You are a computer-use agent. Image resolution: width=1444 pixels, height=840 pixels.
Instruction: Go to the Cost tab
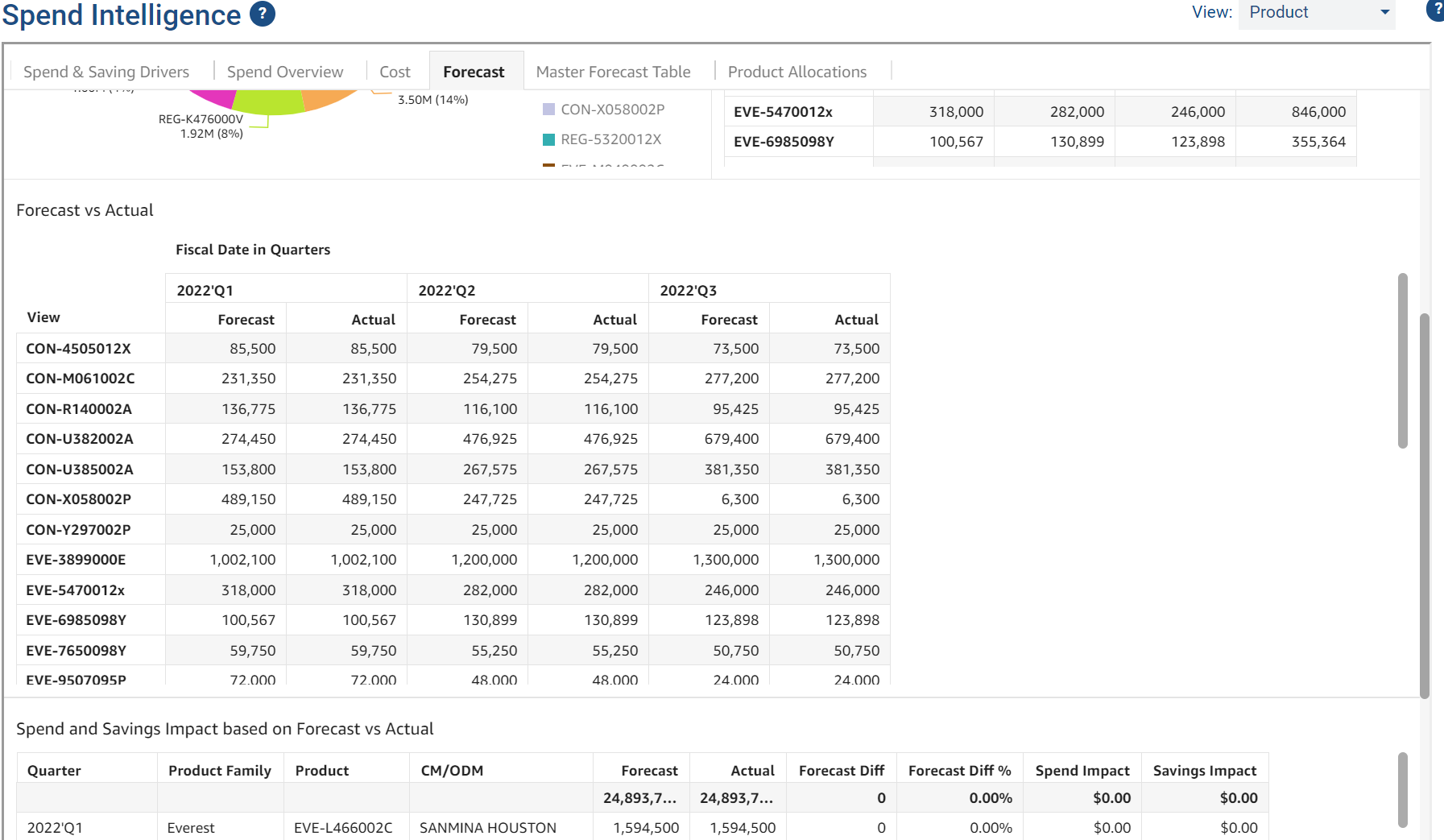pos(395,72)
